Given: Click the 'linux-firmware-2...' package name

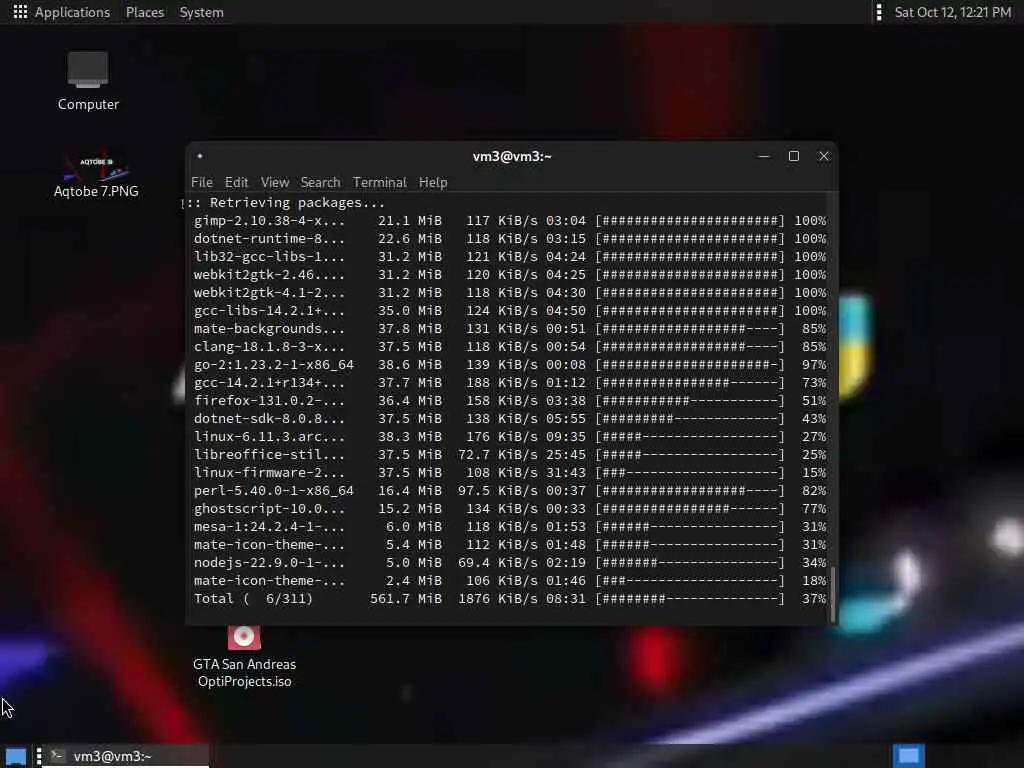Looking at the screenshot, I should click(x=269, y=473).
